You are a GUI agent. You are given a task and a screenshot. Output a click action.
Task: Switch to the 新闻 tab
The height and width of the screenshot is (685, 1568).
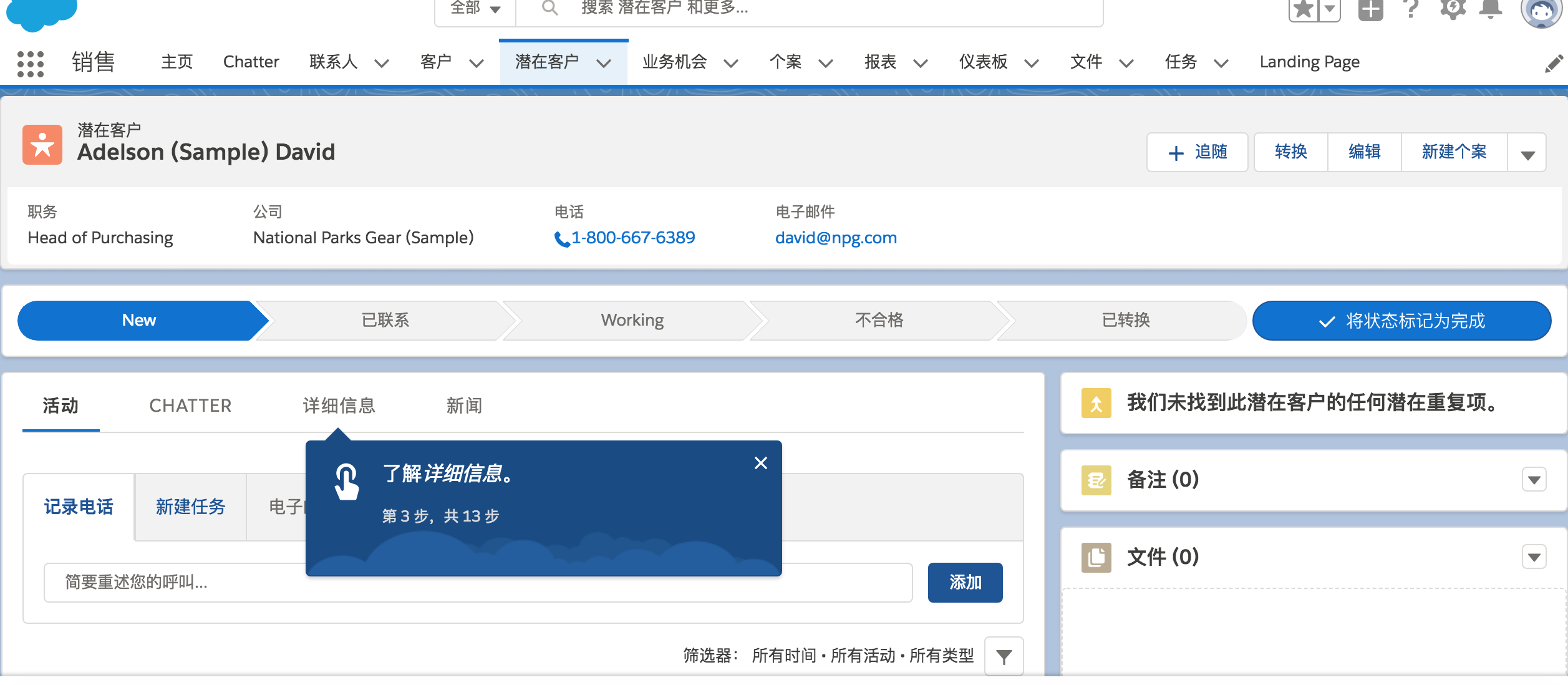464,406
